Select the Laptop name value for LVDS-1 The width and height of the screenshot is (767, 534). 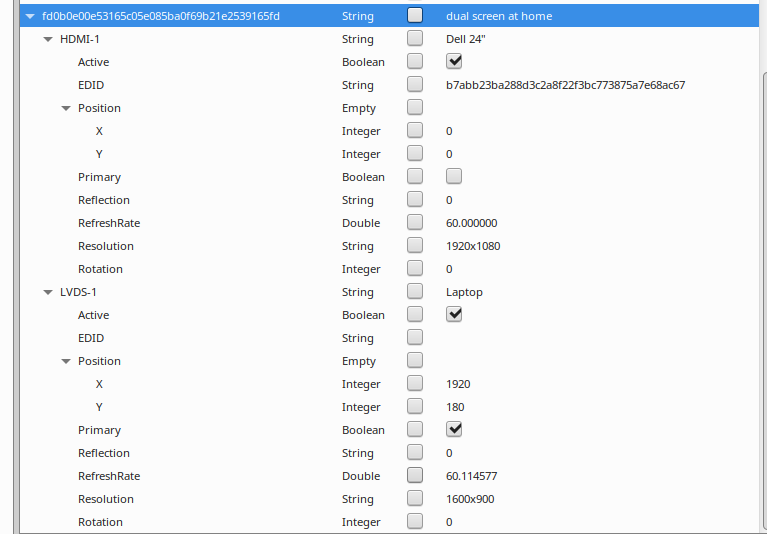(x=464, y=292)
